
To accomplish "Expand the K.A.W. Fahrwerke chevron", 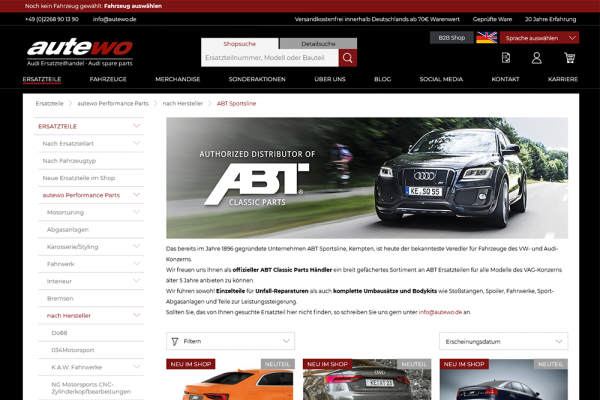I will 136,367.
